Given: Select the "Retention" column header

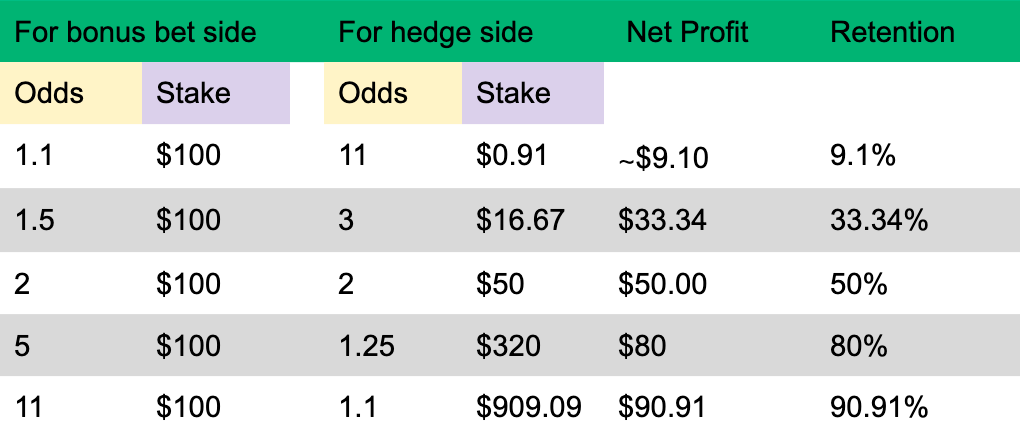Looking at the screenshot, I should pyautogui.click(x=892, y=32).
